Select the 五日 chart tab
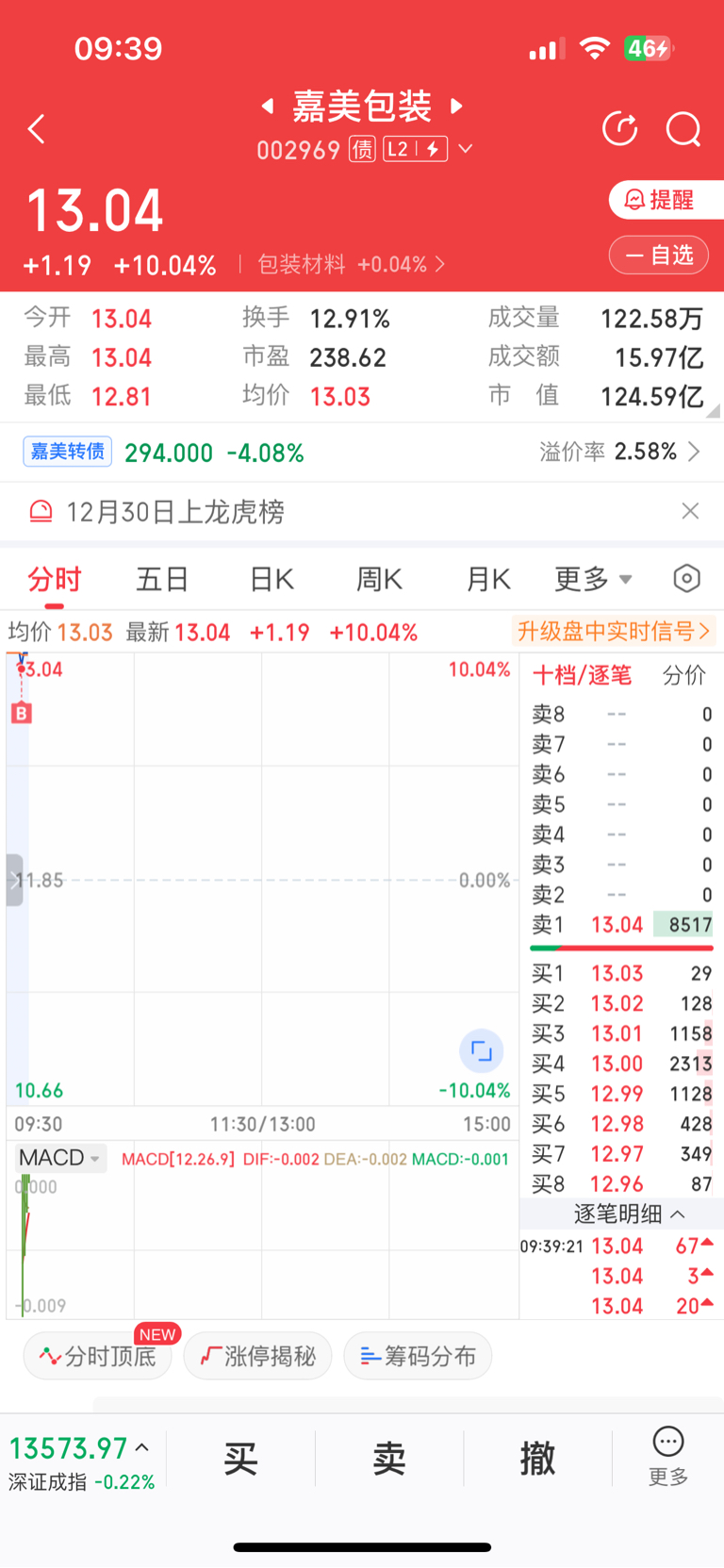Image resolution: width=724 pixels, height=1568 pixels. pos(163,579)
